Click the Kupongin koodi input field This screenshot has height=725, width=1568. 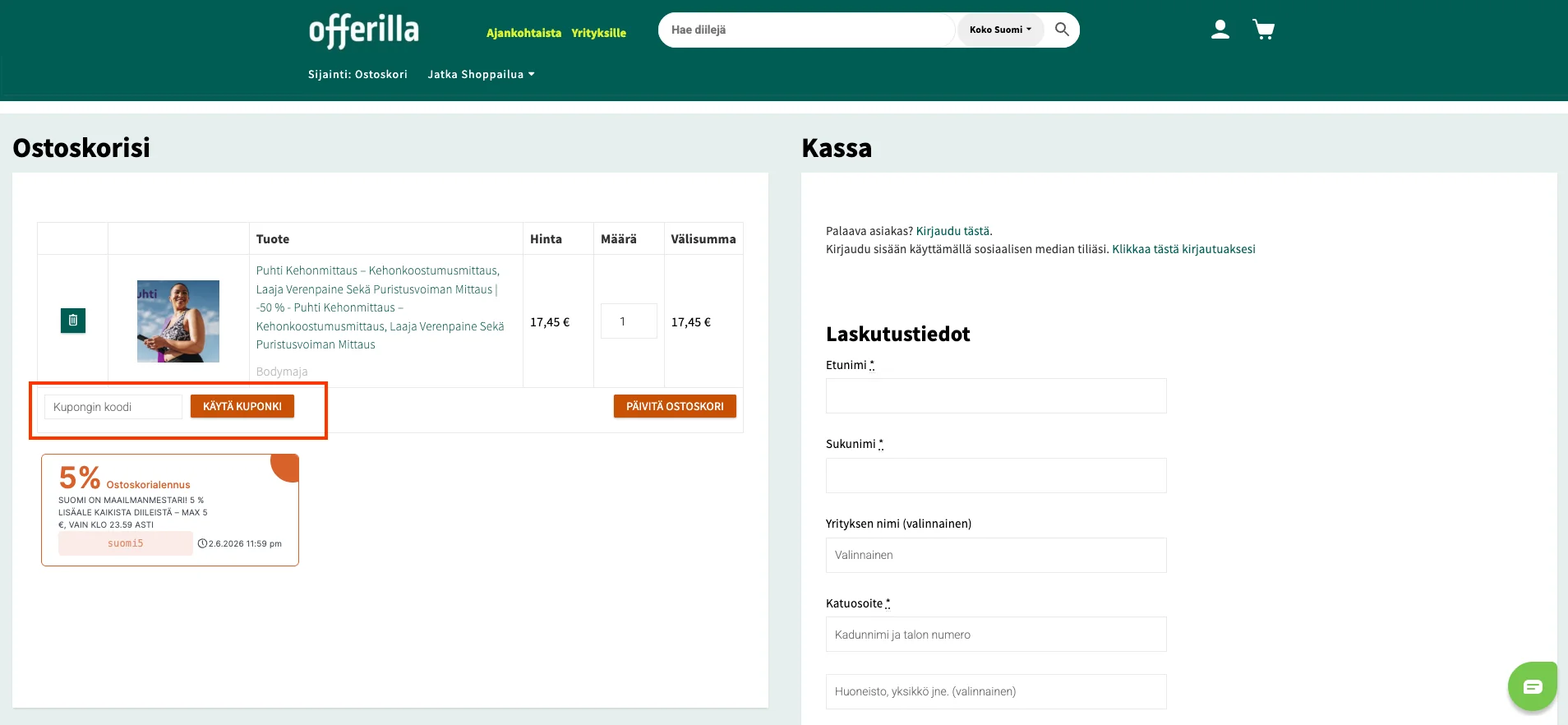click(113, 407)
